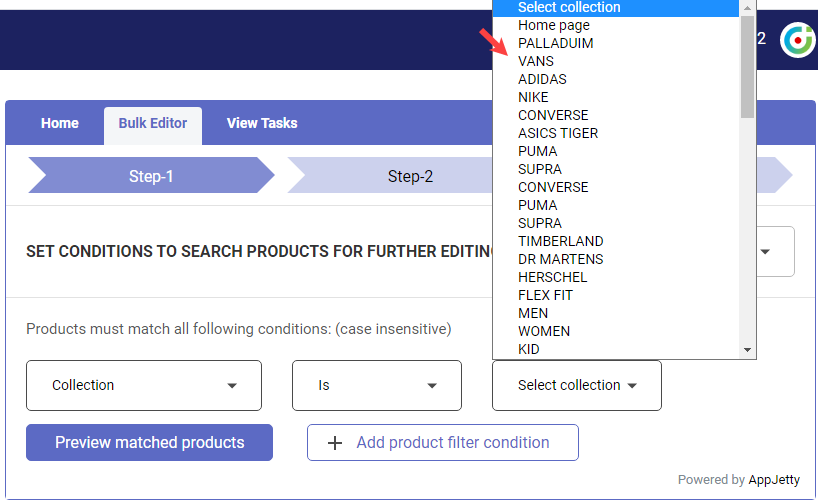This screenshot has width=818, height=501.
Task: Go to Step-1 in wizard
Action: pyautogui.click(x=151, y=176)
